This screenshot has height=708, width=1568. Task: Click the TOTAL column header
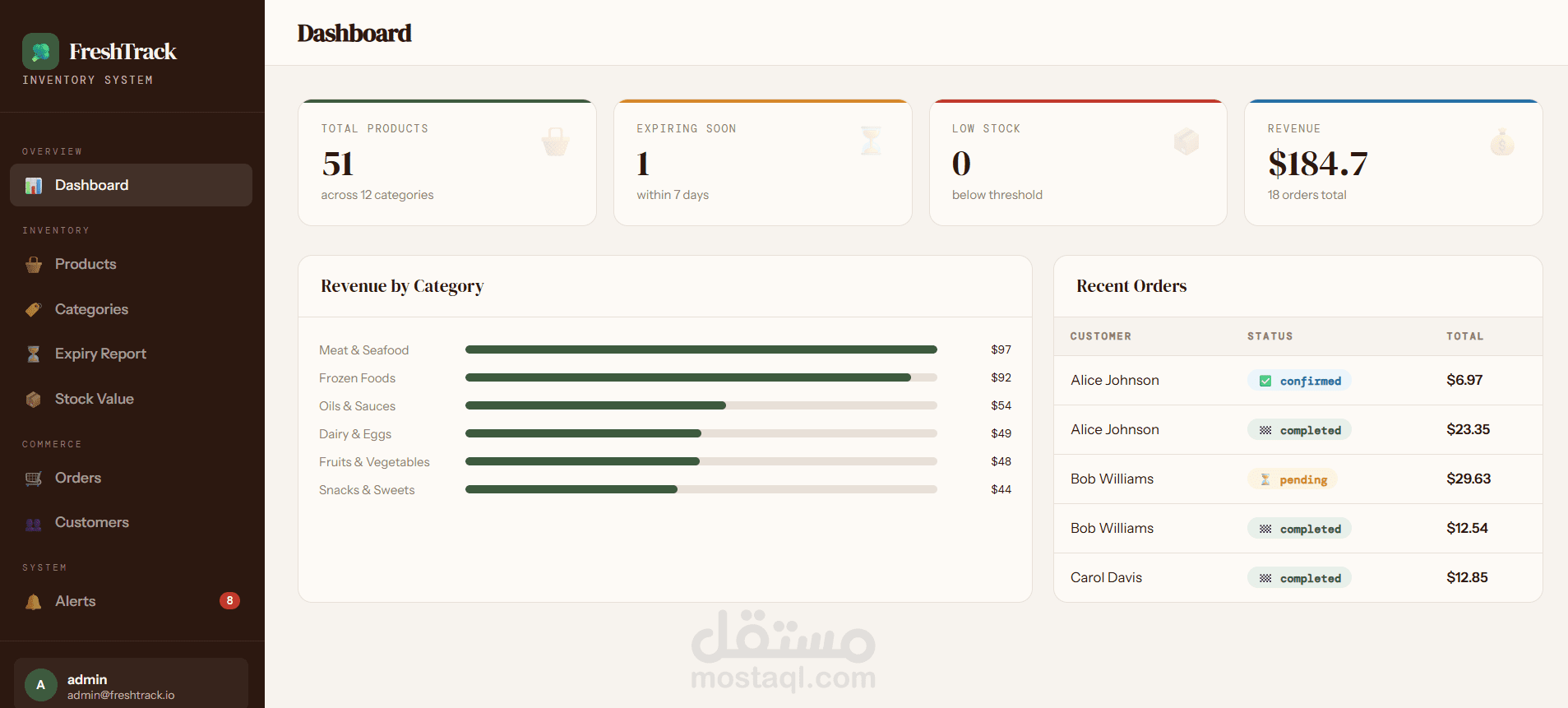[x=1465, y=336]
